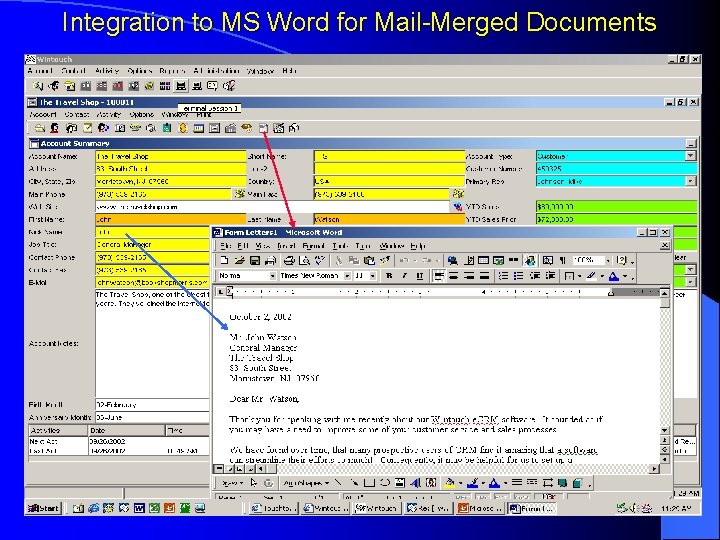Image resolution: width=720 pixels, height=540 pixels.
Task: Open the Times New Roman font dropdown
Action: 347,276
